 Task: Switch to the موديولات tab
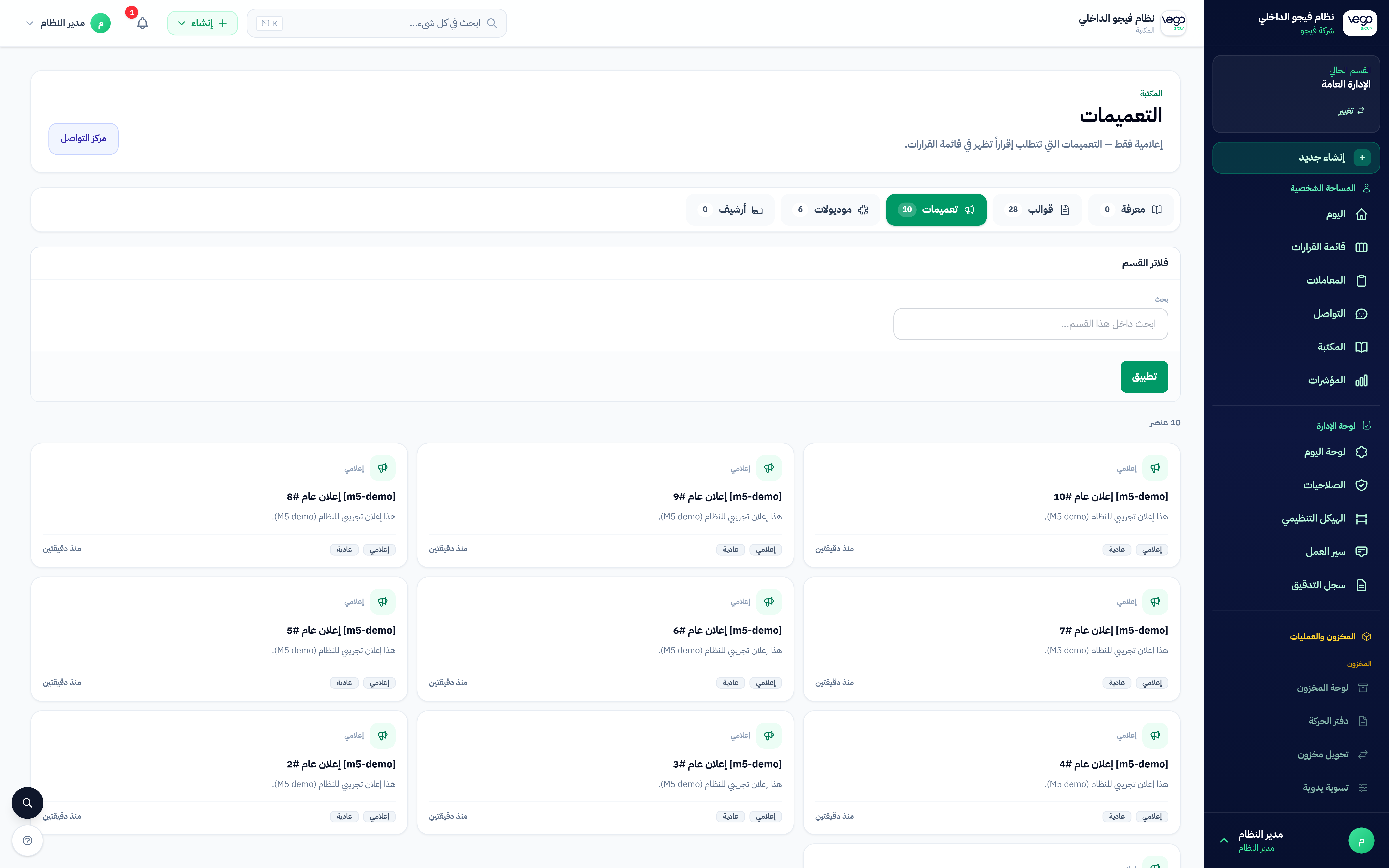pyautogui.click(x=830, y=210)
